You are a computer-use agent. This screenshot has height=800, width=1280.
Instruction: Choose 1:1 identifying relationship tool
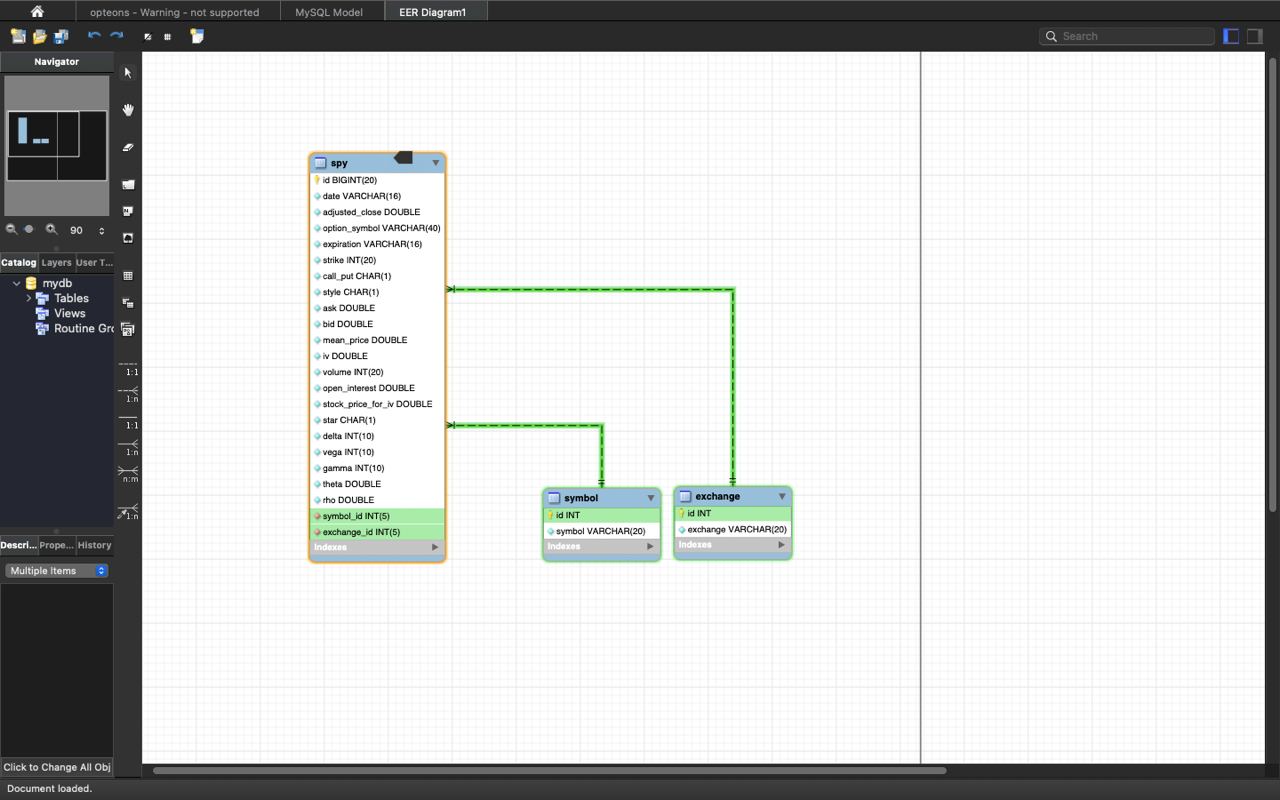(128, 421)
